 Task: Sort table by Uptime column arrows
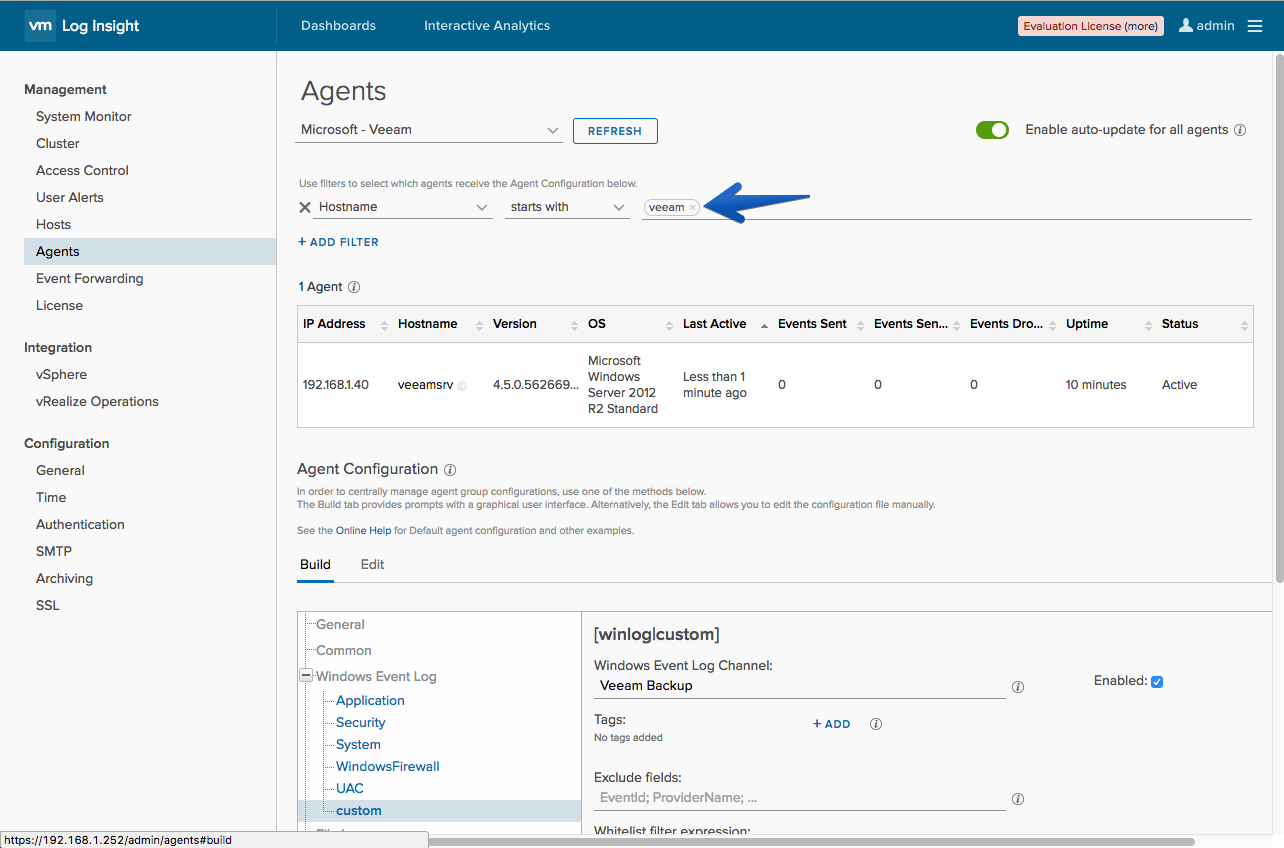coord(1147,325)
